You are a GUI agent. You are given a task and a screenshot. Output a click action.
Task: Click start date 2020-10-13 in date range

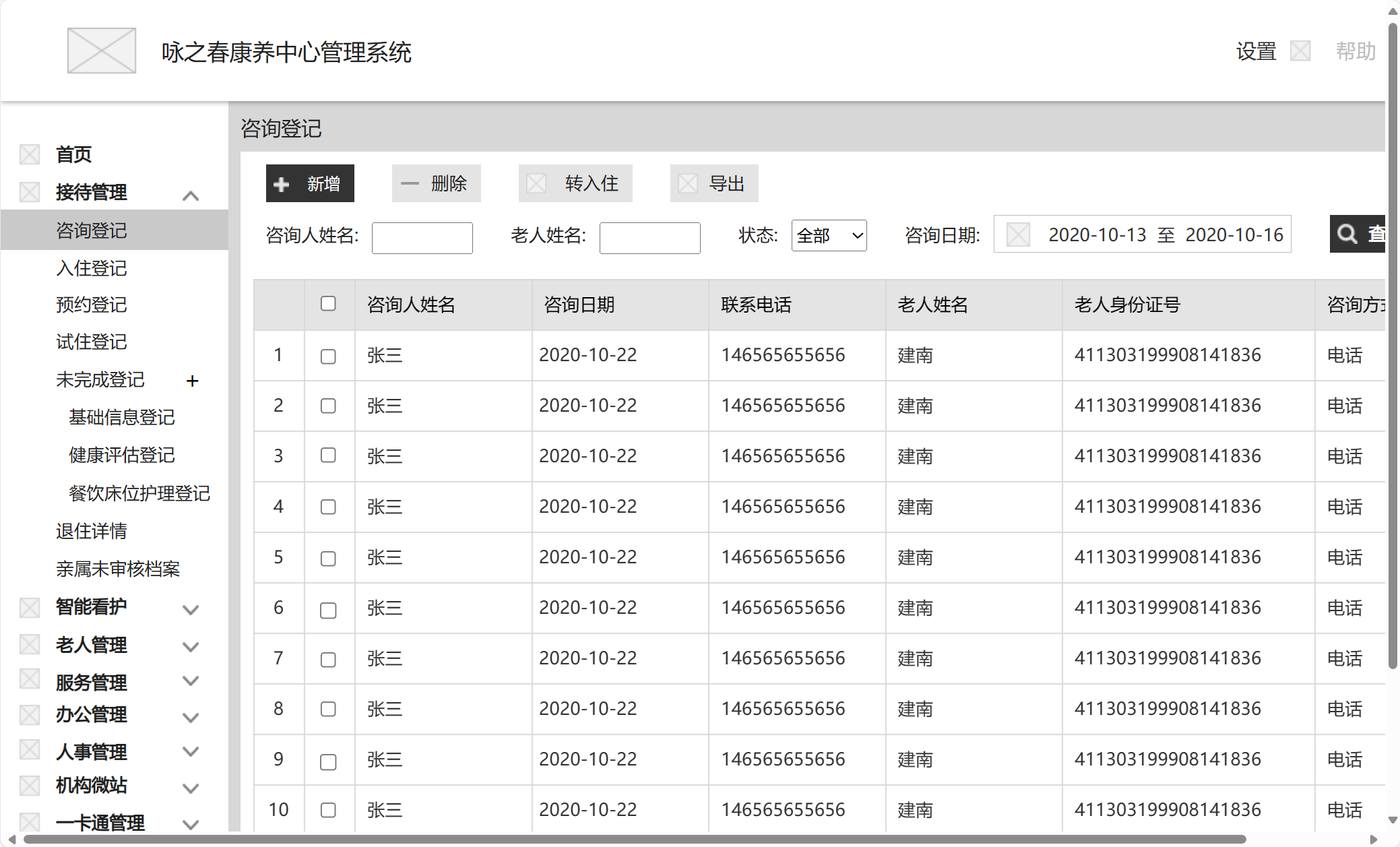coord(1097,234)
